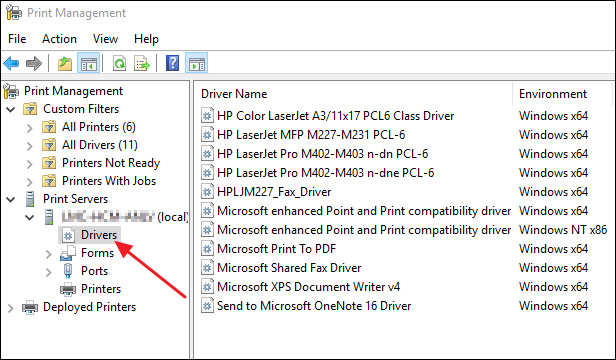Screen dimensions: 616x360
Task: Click the HP Color LaserJet driver icon
Action: pos(207,116)
